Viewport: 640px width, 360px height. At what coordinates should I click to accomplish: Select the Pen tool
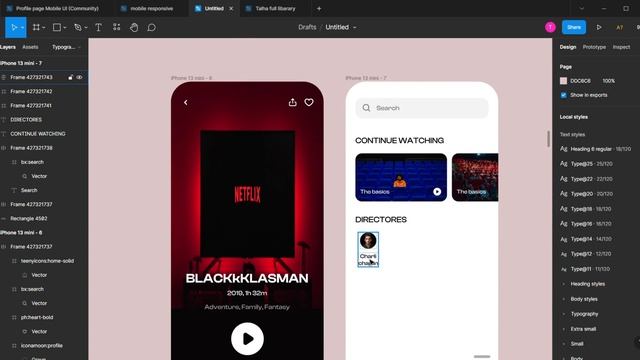coord(78,27)
